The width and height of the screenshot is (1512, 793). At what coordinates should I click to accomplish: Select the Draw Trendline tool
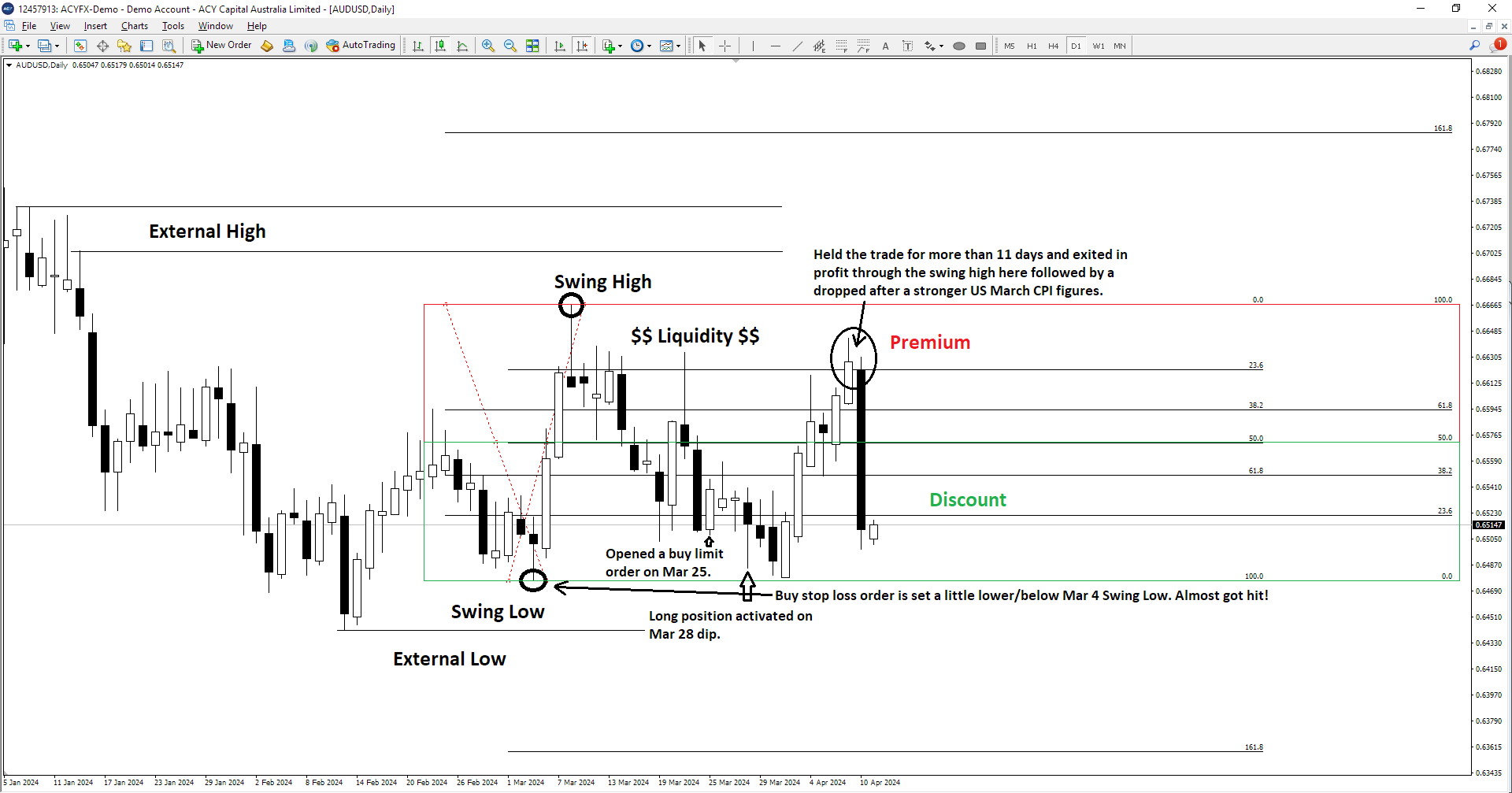tap(797, 46)
